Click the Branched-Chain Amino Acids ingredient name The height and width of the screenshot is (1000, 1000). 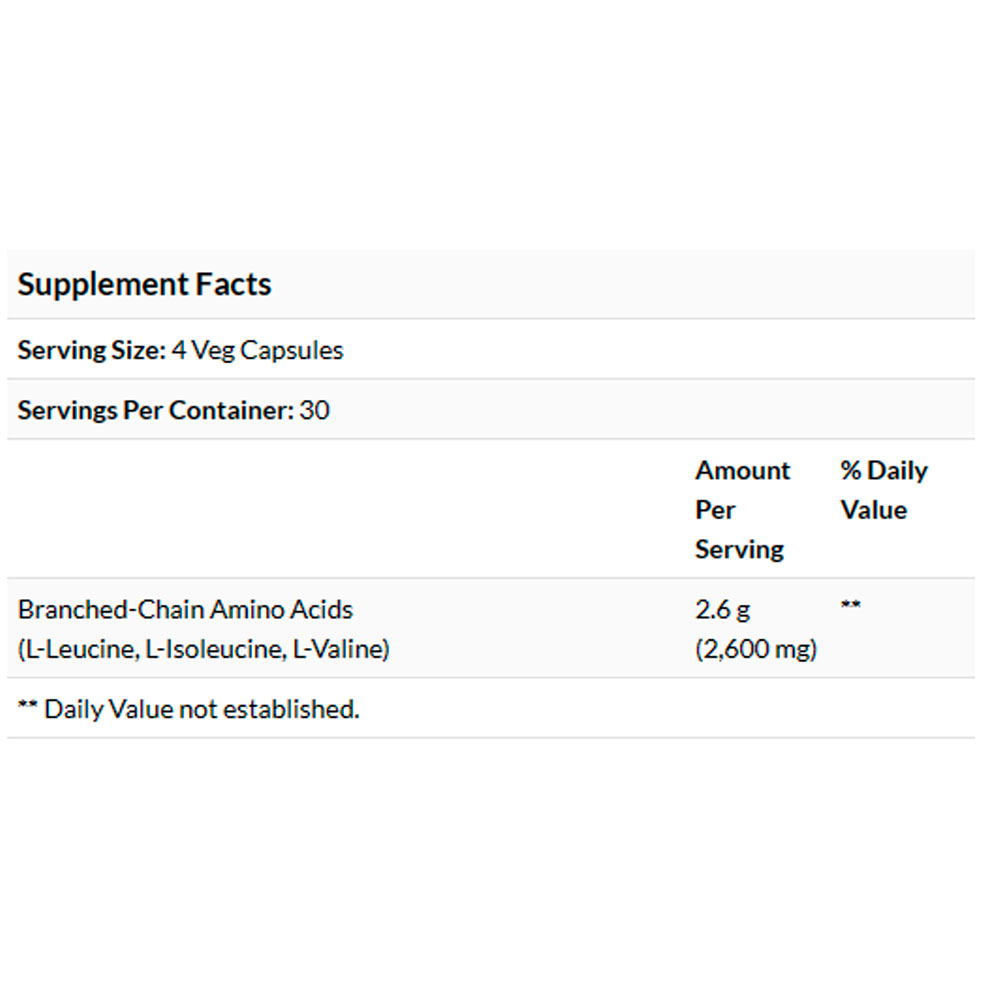tap(185, 609)
